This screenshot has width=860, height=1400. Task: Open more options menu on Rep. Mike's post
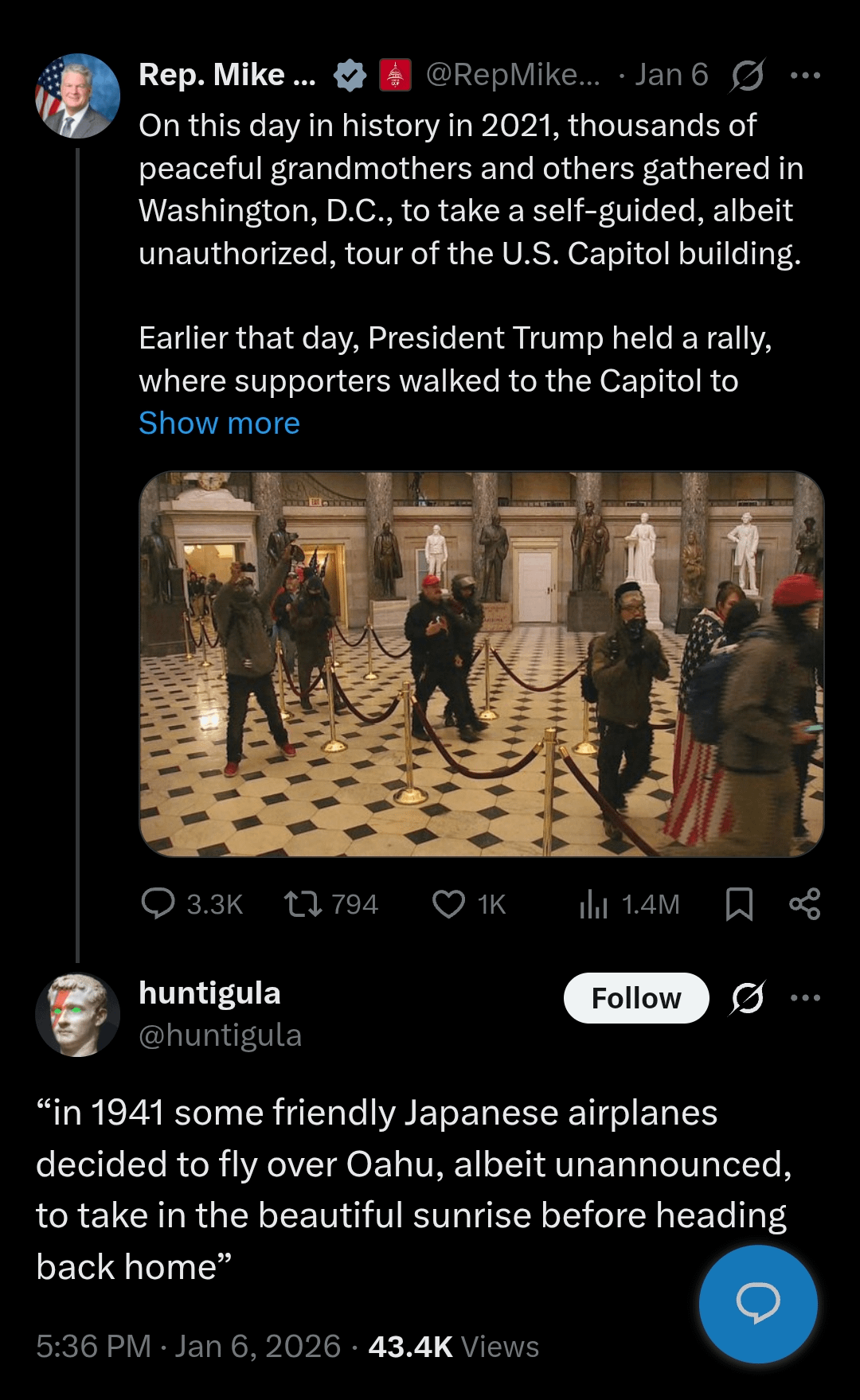805,76
